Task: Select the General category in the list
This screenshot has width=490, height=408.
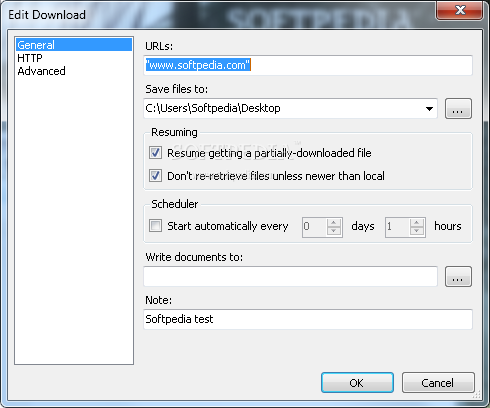Action: [74, 45]
